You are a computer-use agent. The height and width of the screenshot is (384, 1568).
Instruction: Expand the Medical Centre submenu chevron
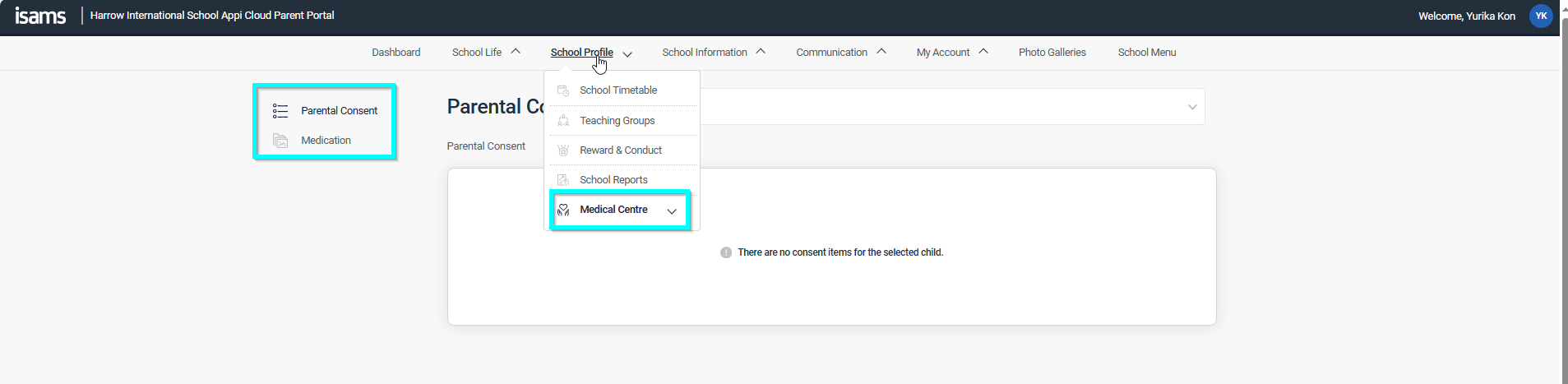672,211
